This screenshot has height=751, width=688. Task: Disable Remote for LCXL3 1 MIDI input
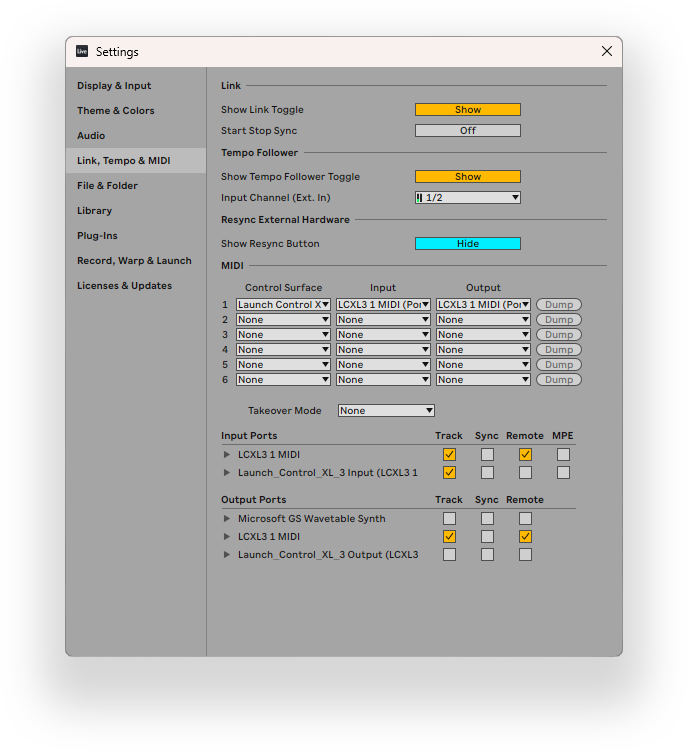(x=525, y=455)
